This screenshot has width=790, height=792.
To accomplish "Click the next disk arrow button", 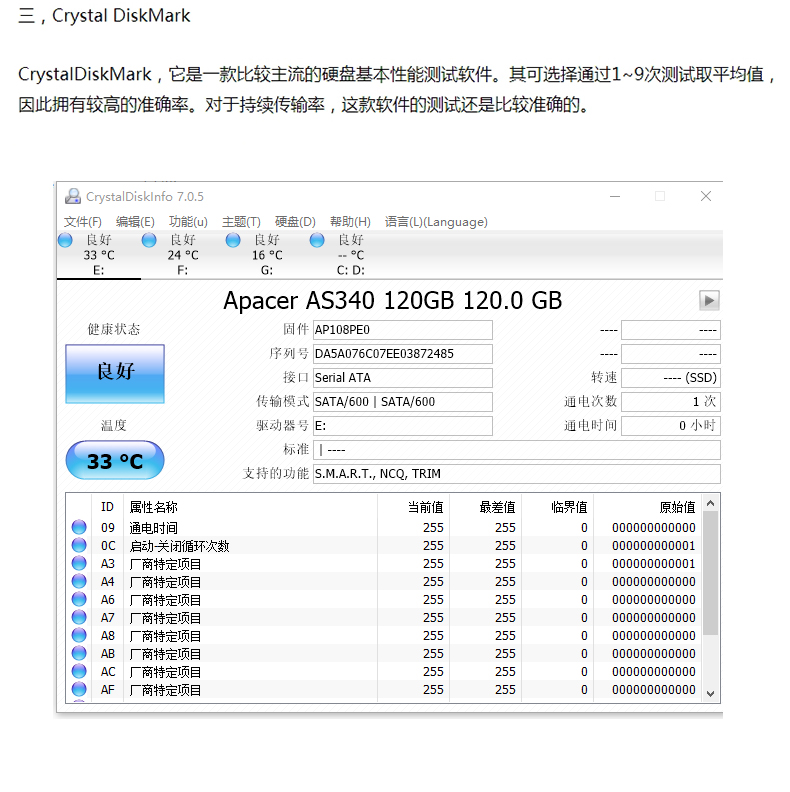I will 709,301.
